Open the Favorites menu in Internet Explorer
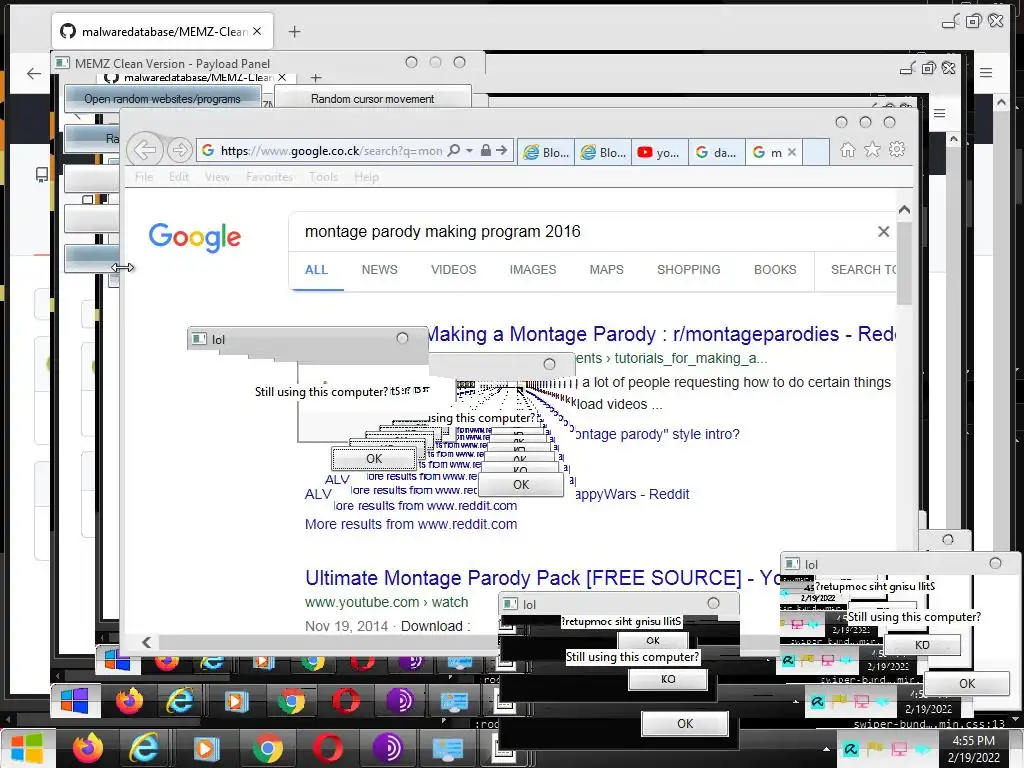The height and width of the screenshot is (768, 1024). [269, 177]
